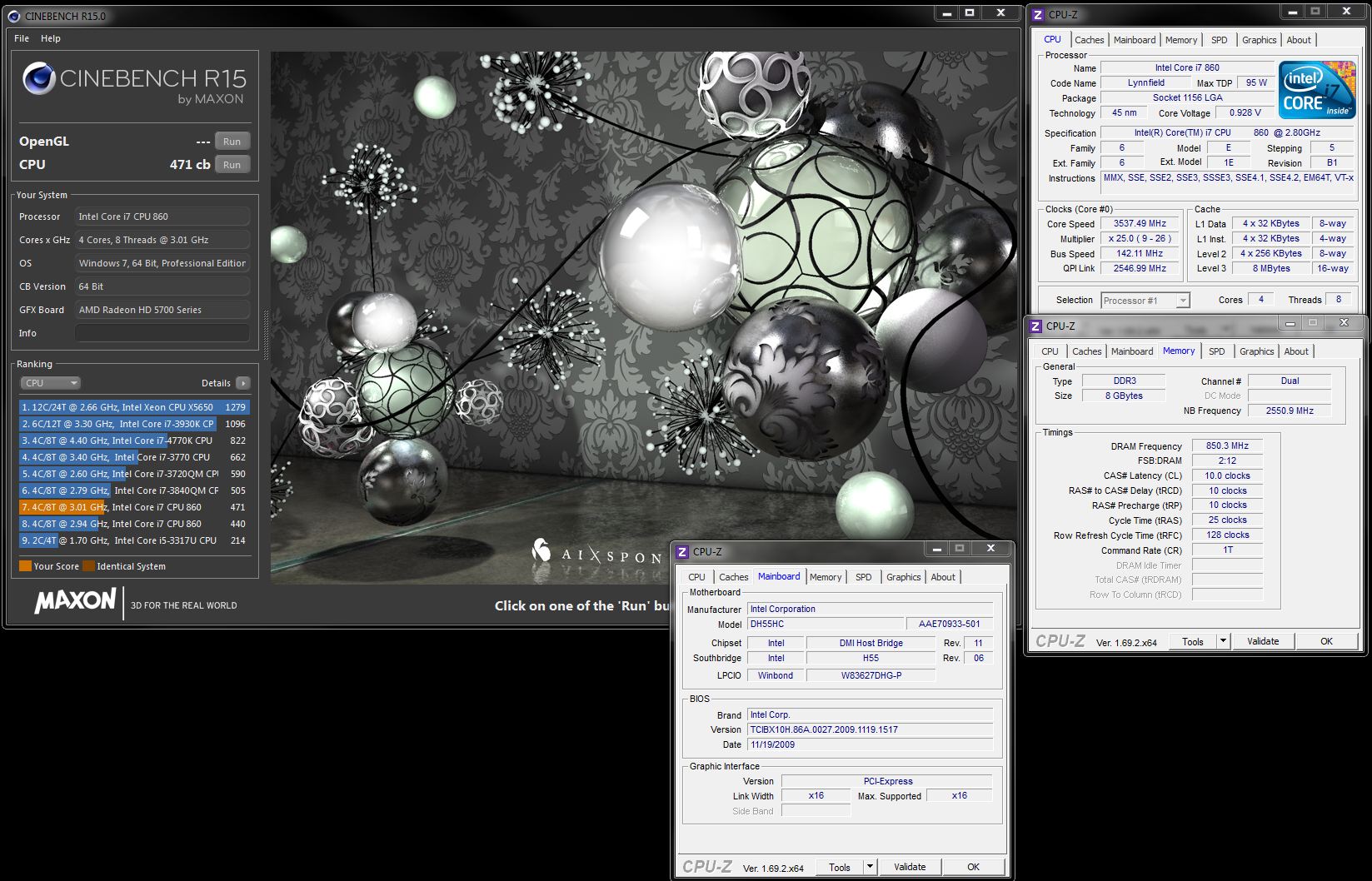Click the orange Your Score legend swatch
1372x881 pixels.
click(x=25, y=566)
